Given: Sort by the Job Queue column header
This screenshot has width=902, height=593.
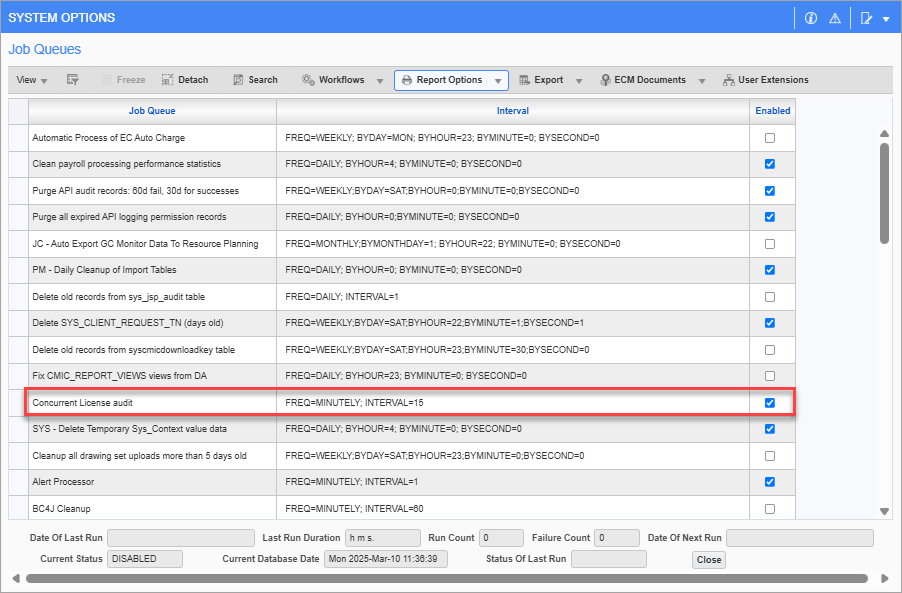Looking at the screenshot, I should click(152, 111).
